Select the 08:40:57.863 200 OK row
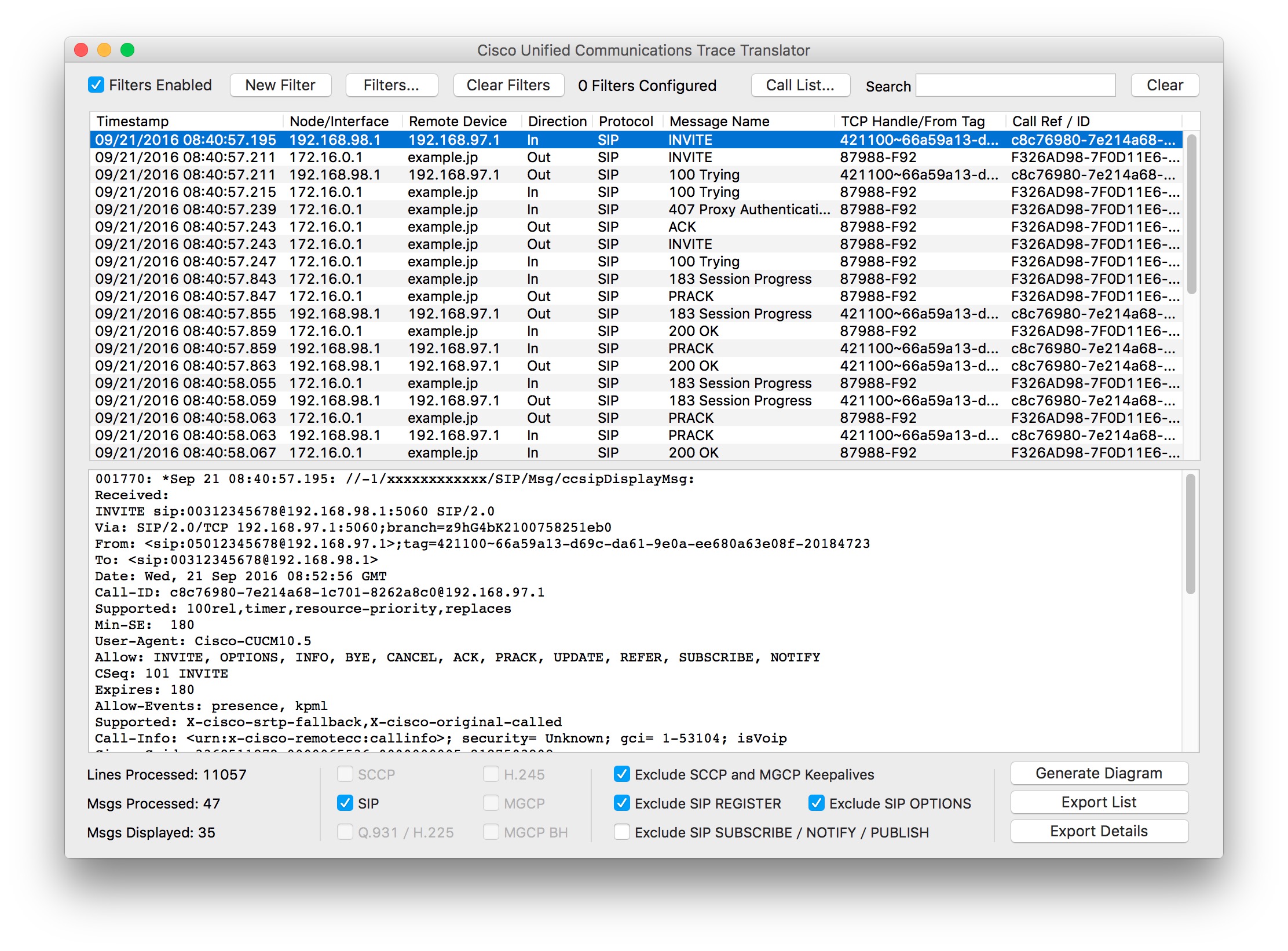 coord(636,365)
